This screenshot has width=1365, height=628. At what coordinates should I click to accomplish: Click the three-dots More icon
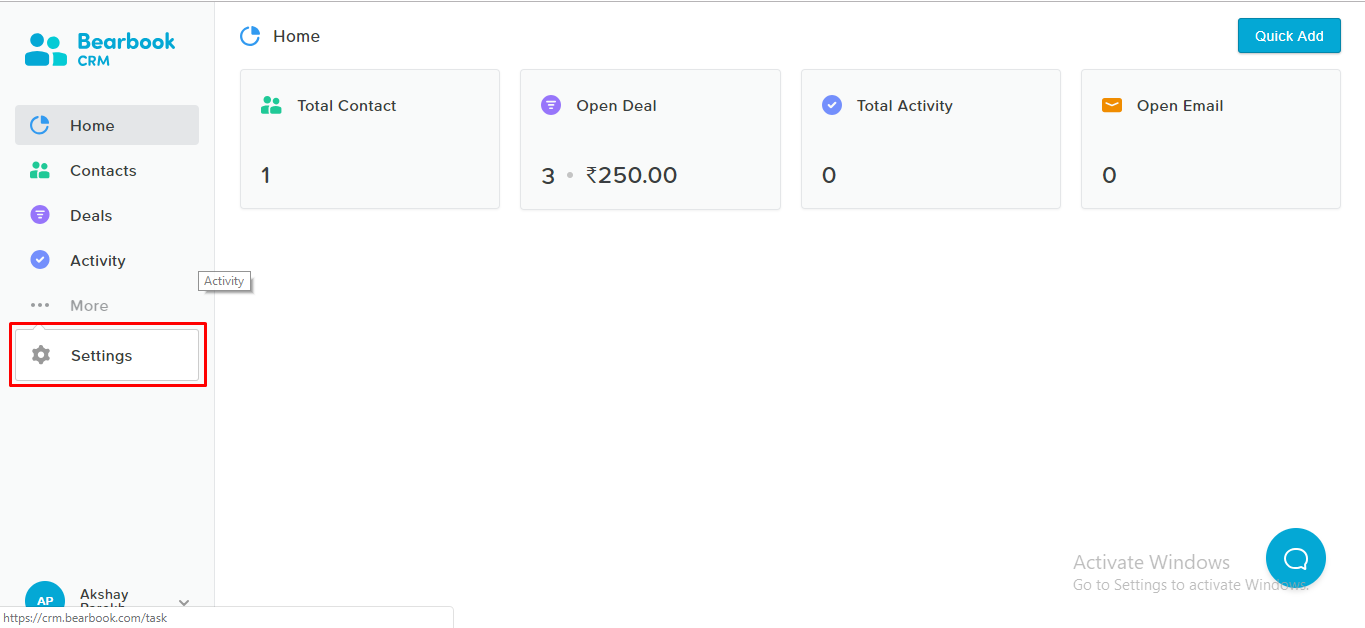point(40,305)
